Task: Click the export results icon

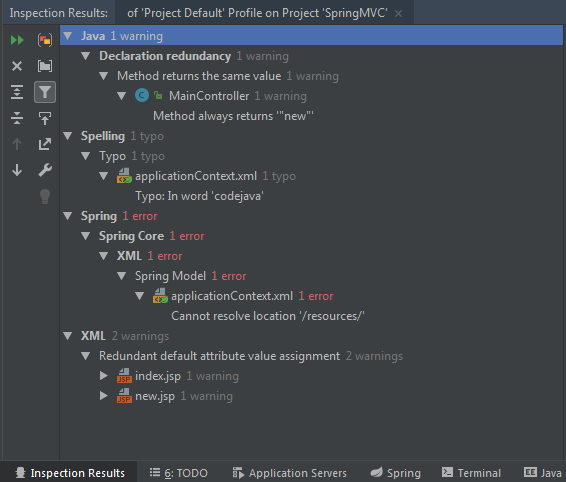Action: point(45,144)
